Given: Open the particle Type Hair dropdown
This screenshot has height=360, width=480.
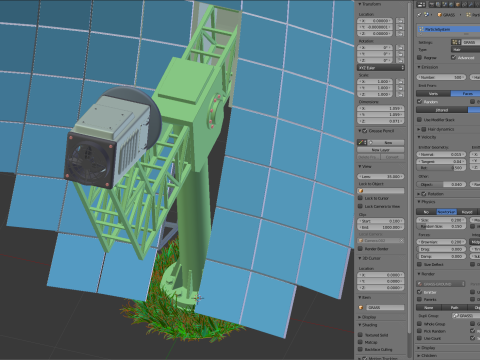Looking at the screenshot, I should (466, 49).
